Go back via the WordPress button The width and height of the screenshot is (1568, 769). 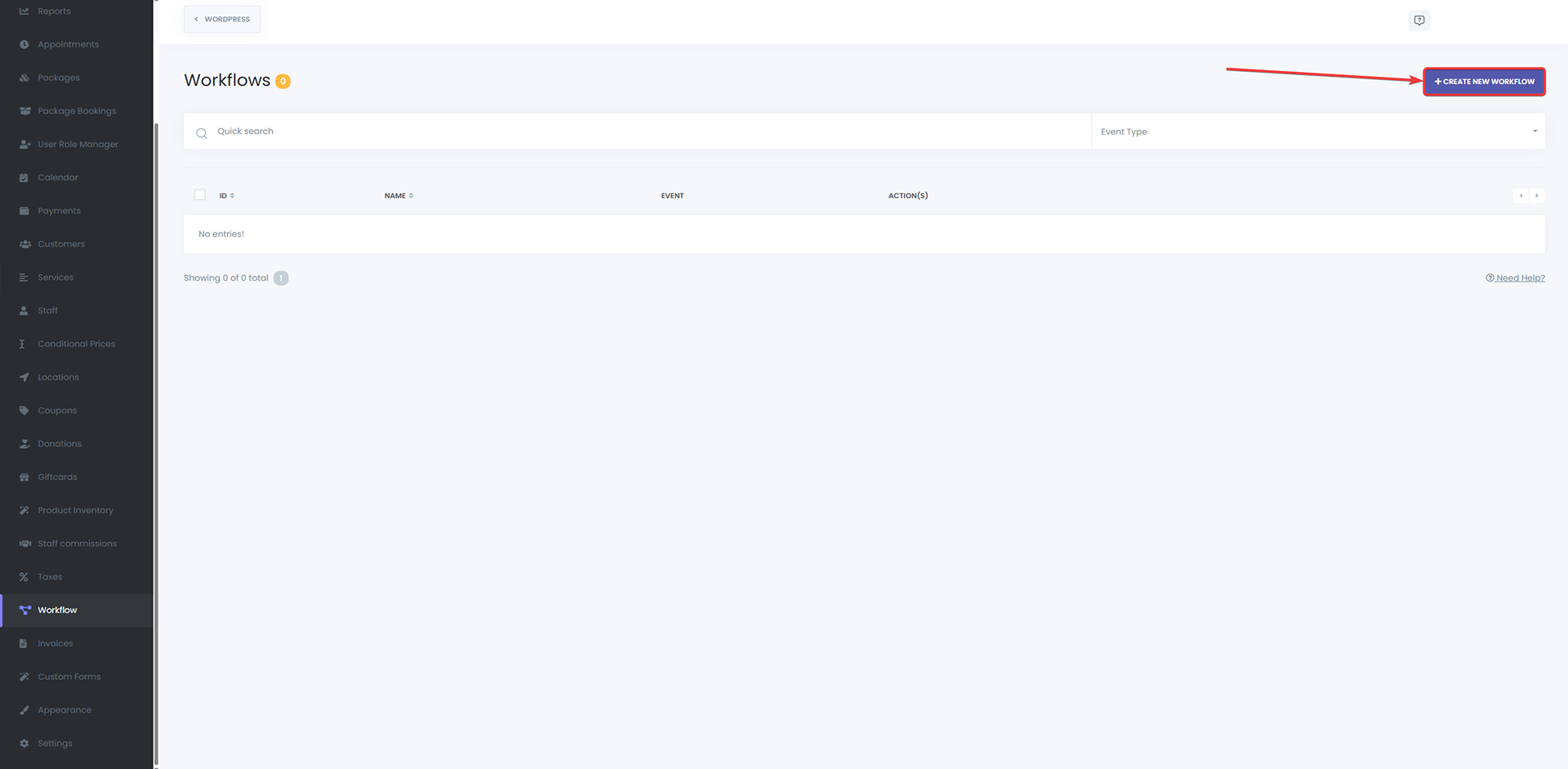(222, 20)
